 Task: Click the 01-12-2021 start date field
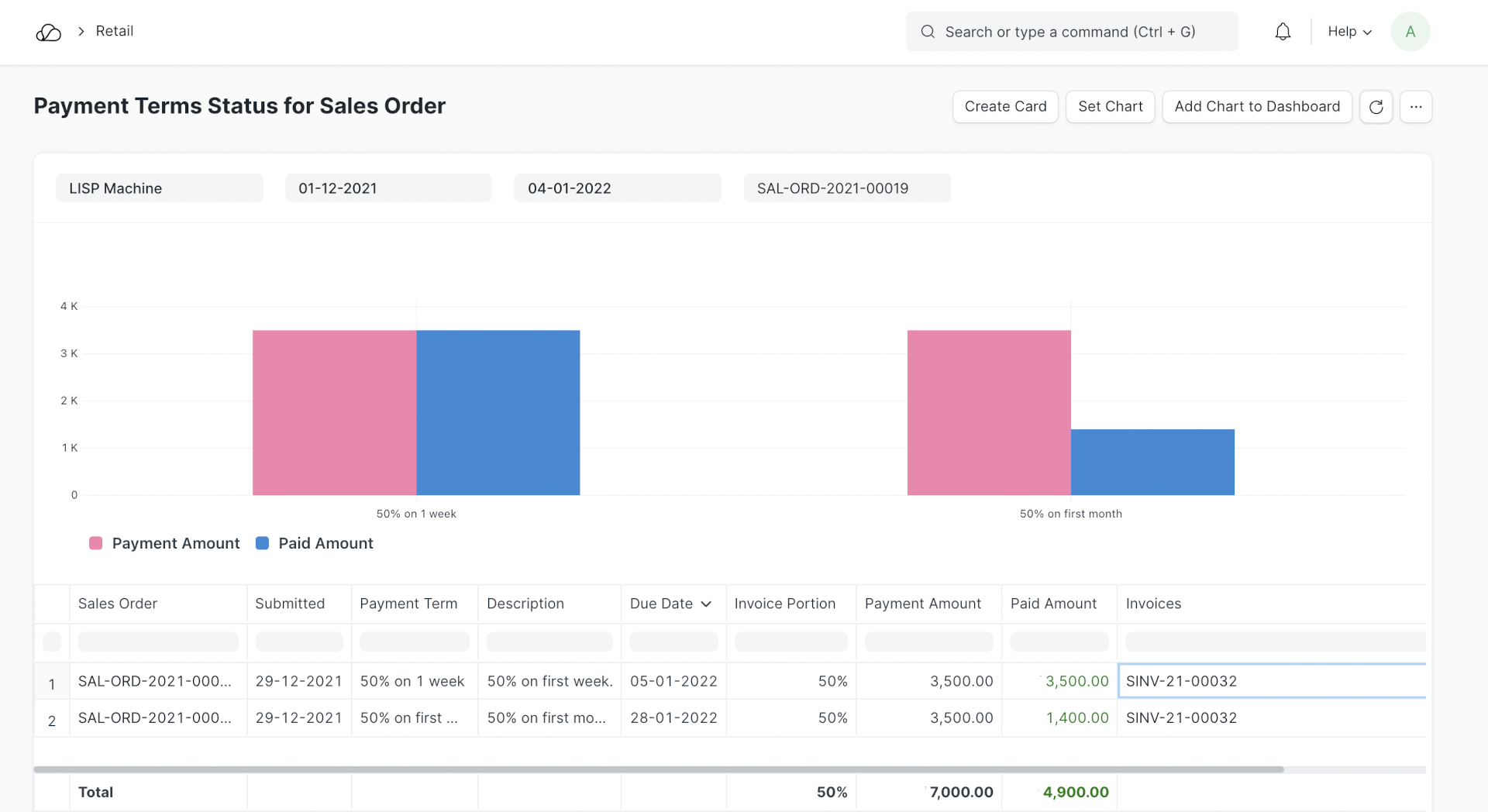point(388,188)
